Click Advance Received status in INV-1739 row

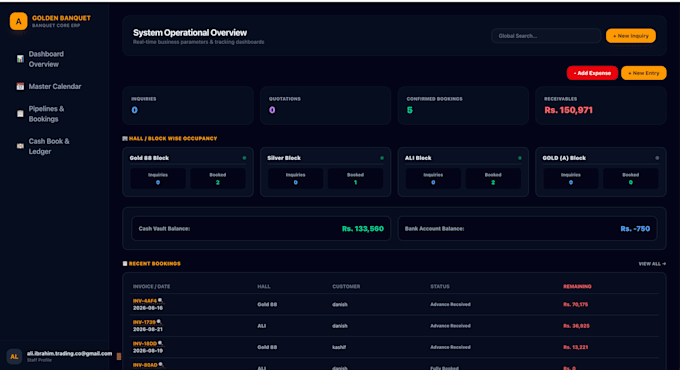[x=450, y=326]
